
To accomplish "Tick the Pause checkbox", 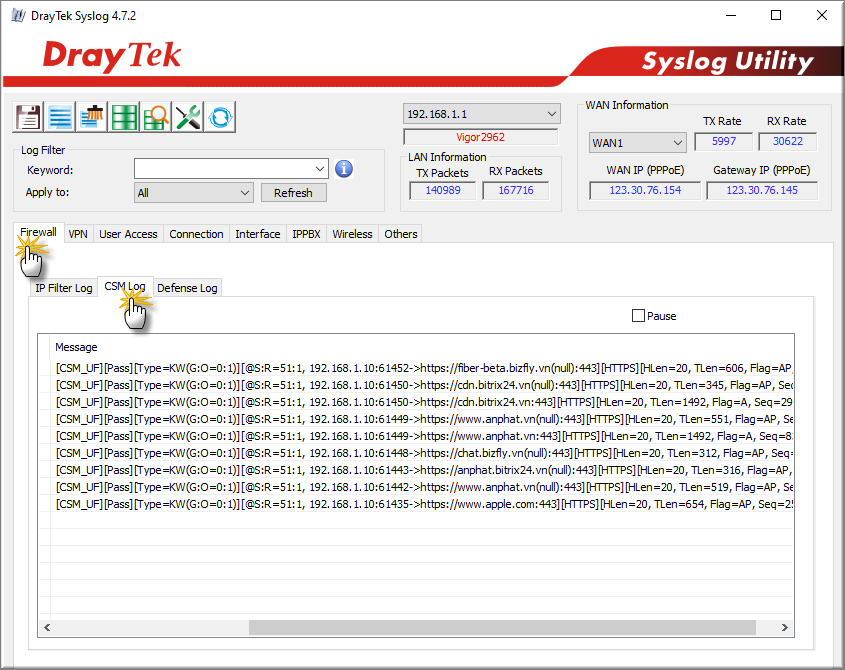I will coord(638,316).
